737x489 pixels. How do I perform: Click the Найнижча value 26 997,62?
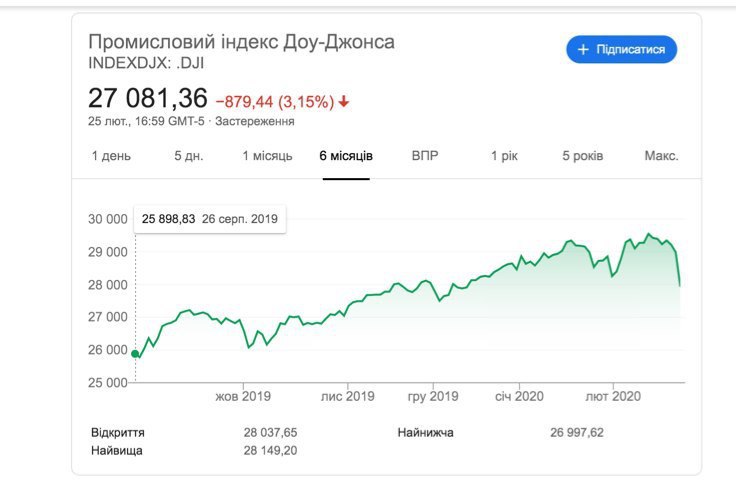click(577, 432)
